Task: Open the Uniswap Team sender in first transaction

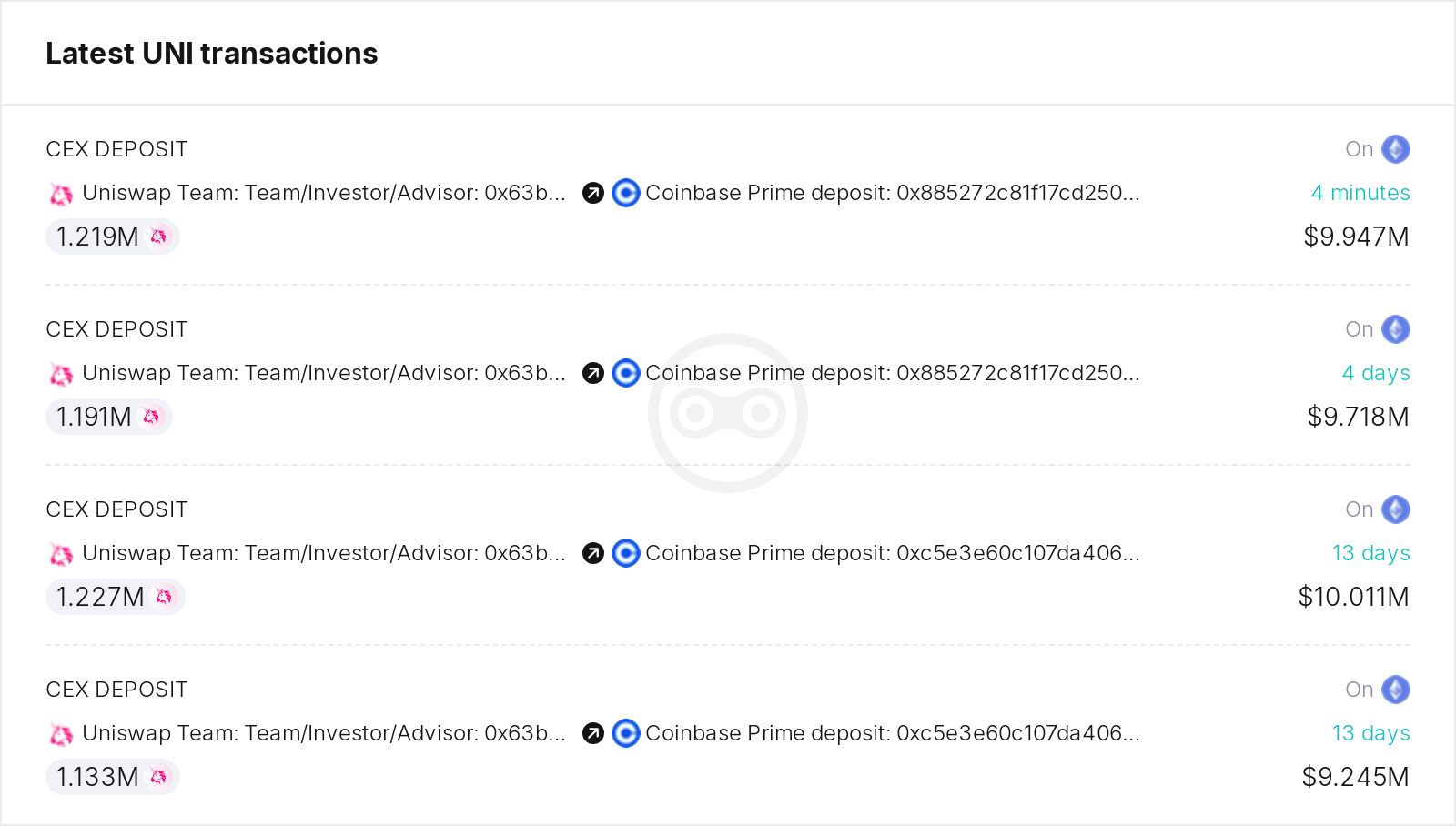Action: coord(323,193)
